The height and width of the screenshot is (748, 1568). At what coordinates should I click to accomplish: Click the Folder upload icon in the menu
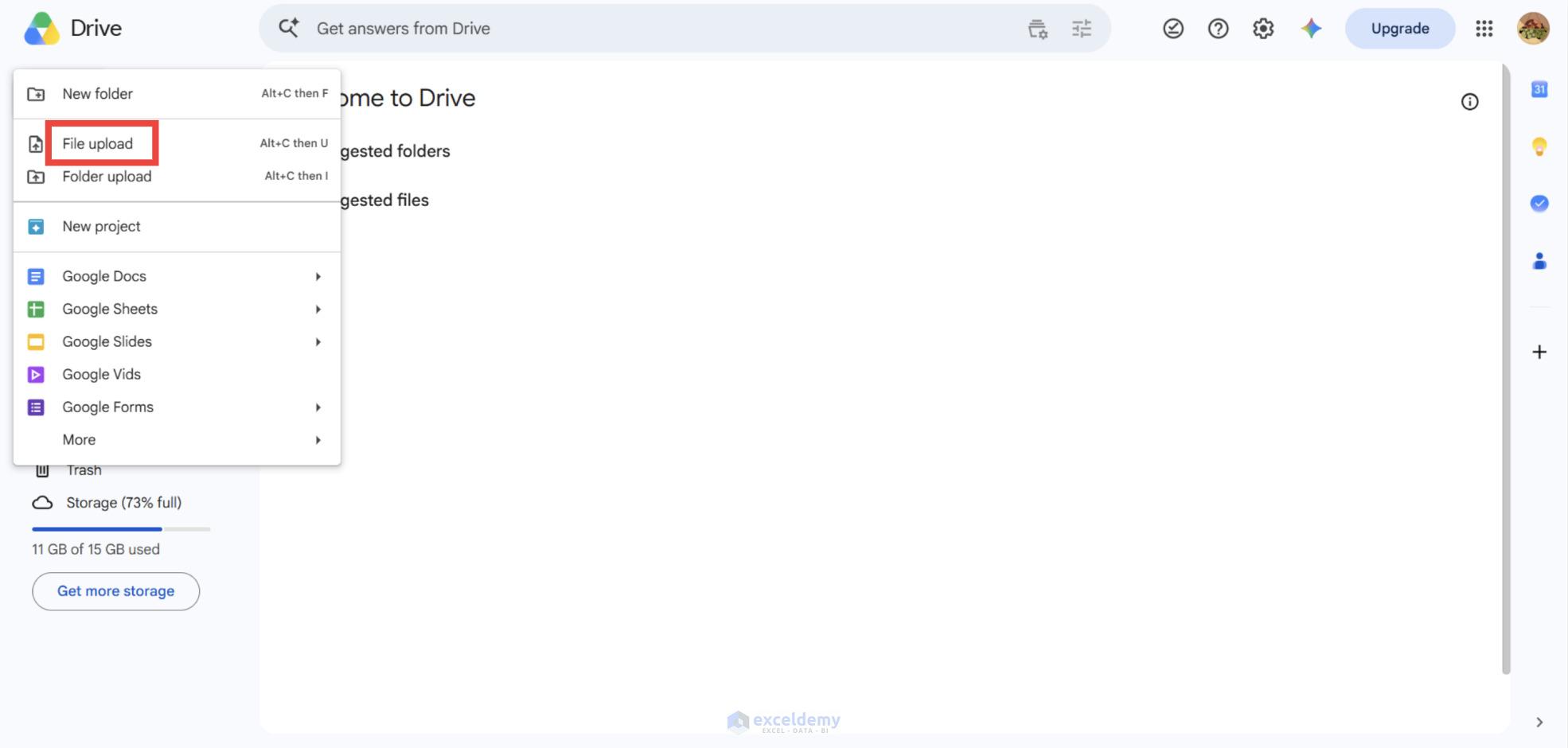tap(36, 177)
